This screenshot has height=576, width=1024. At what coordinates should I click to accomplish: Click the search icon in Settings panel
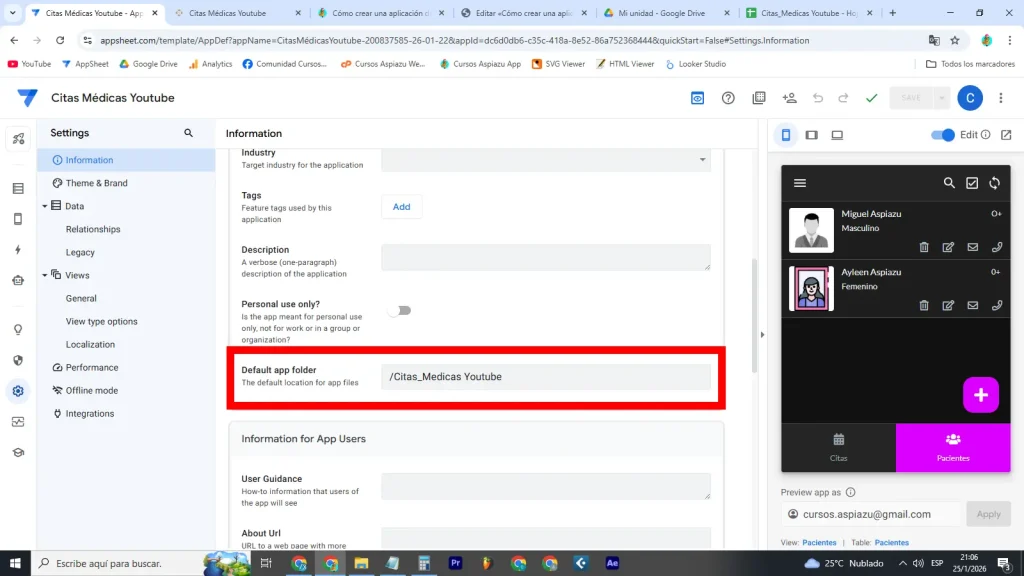[x=188, y=133]
